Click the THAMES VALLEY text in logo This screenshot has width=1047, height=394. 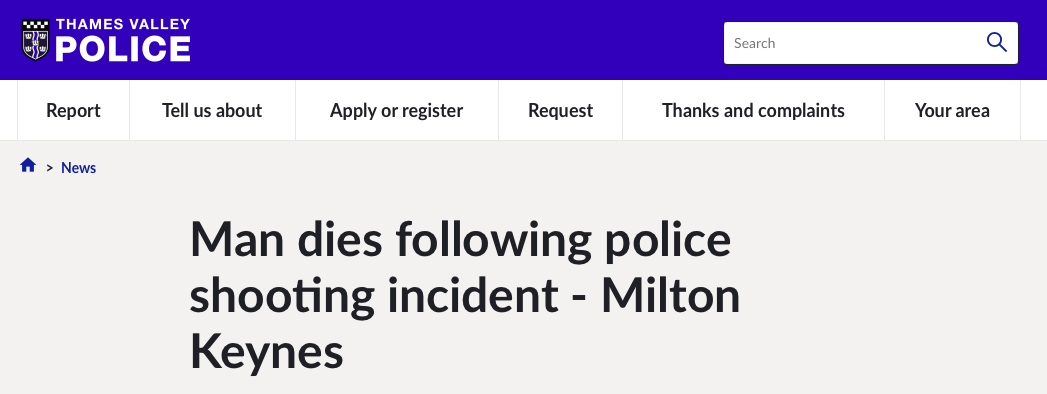123,25
